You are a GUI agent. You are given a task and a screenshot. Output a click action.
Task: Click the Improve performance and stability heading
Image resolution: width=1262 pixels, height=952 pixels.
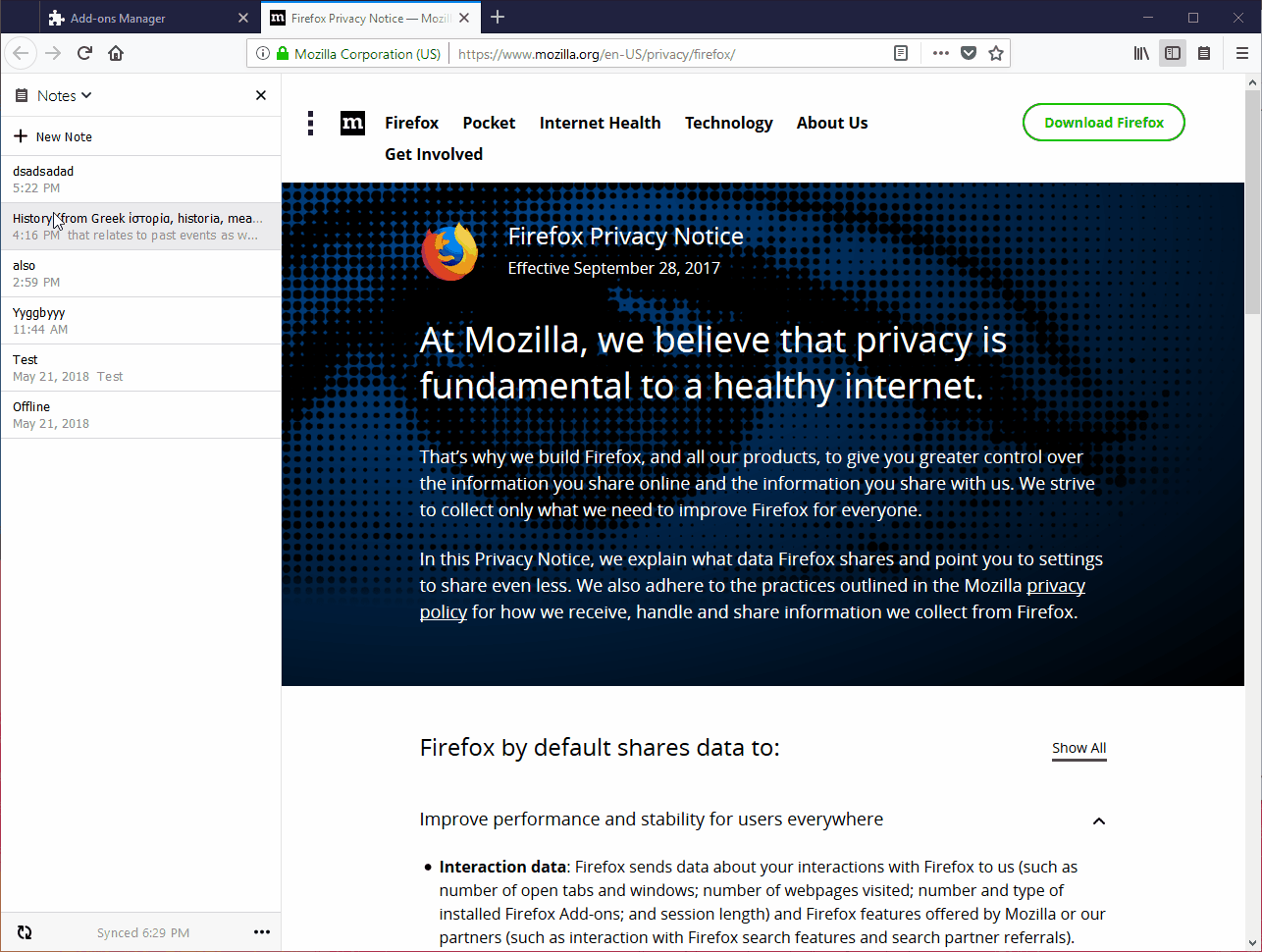click(x=651, y=820)
